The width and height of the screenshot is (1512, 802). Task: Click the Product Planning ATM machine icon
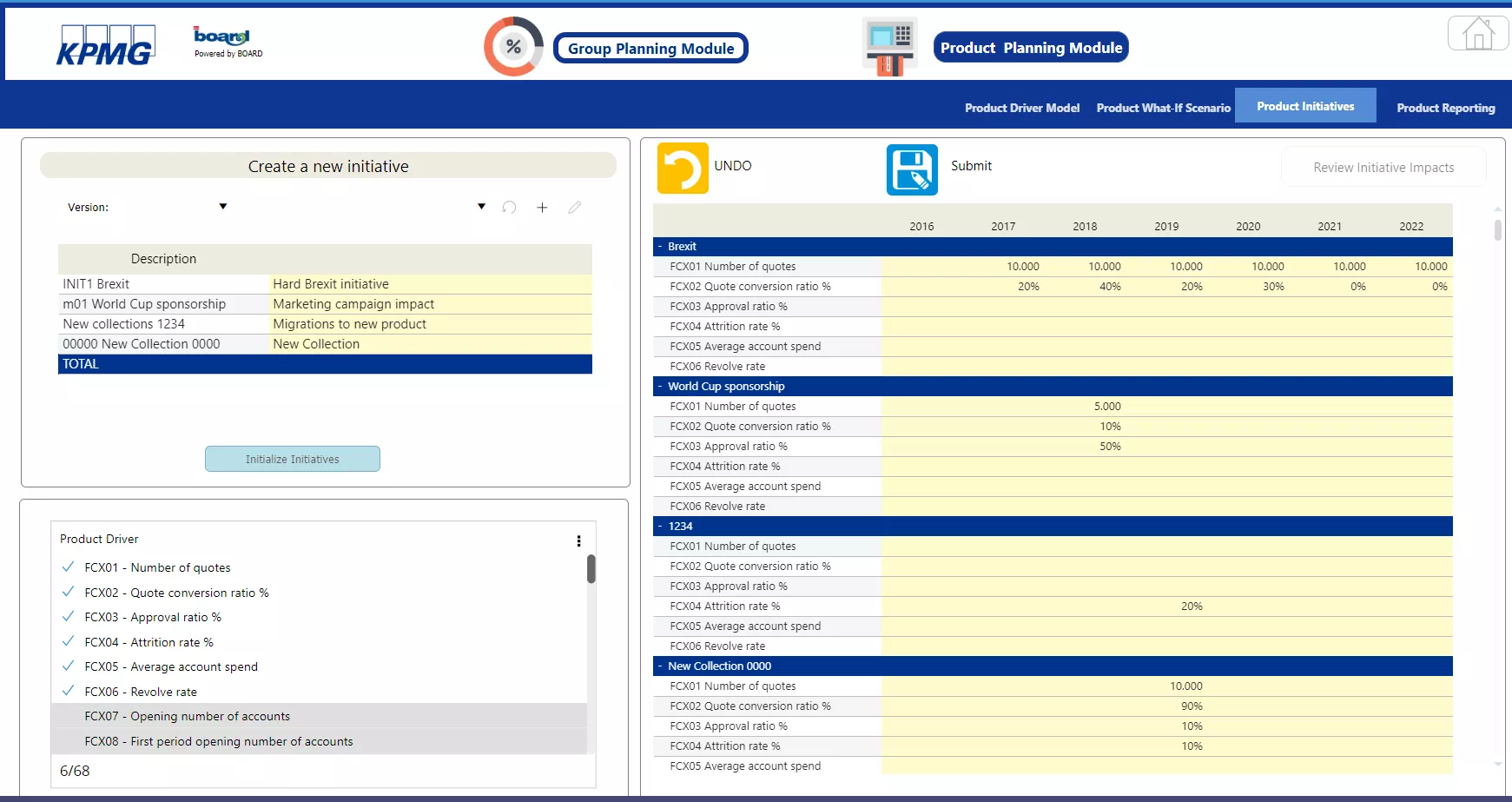(x=889, y=47)
